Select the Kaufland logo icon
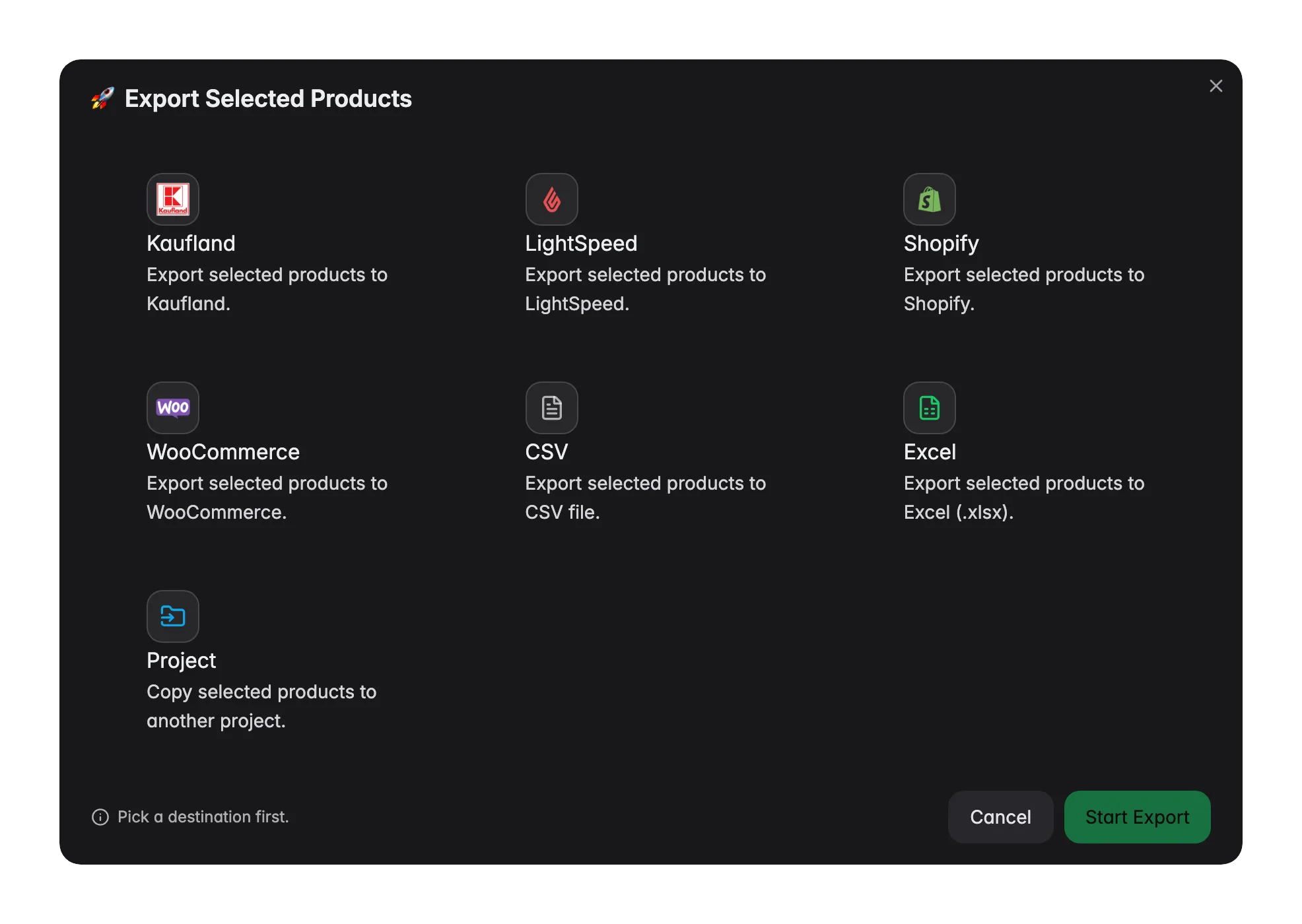 coord(173,199)
